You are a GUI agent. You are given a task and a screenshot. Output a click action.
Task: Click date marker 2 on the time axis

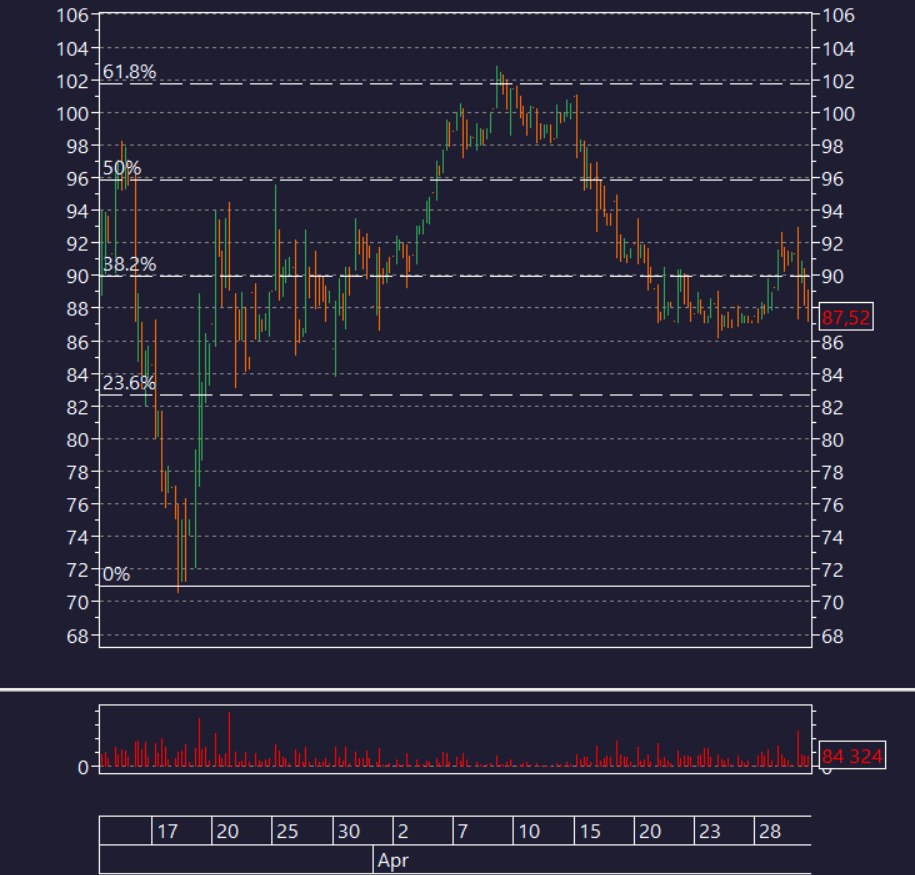click(403, 831)
